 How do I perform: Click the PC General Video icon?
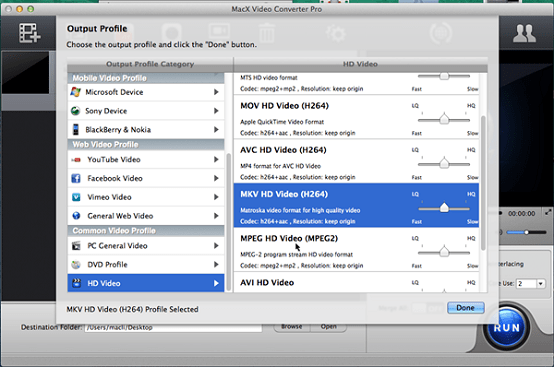[x=76, y=245]
